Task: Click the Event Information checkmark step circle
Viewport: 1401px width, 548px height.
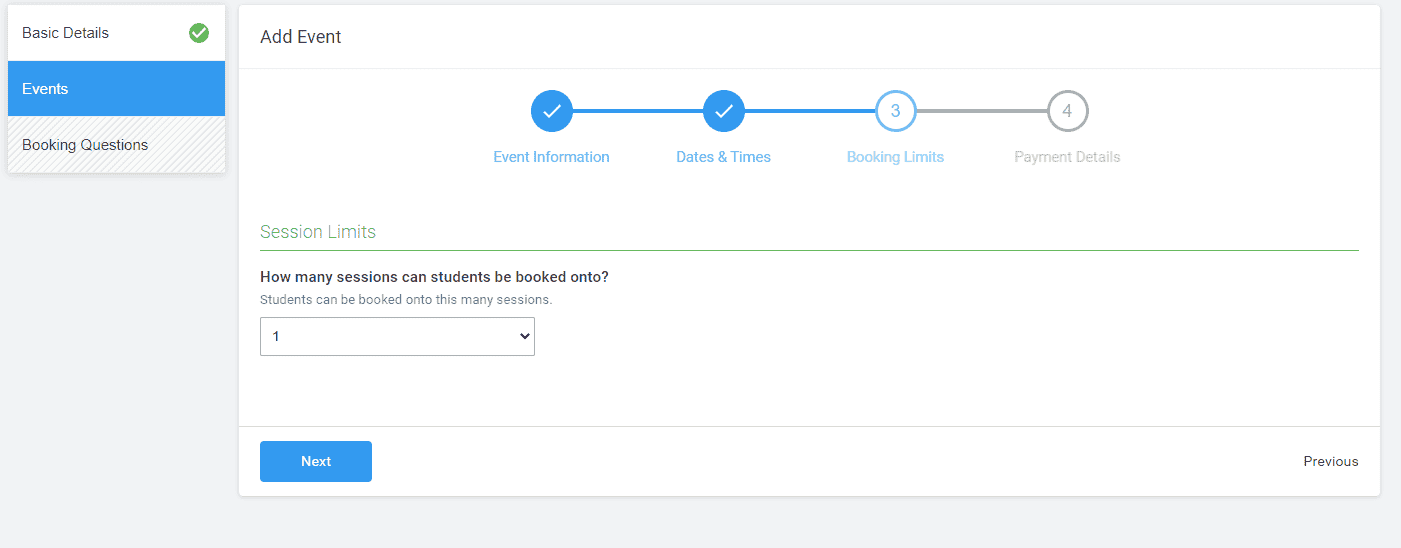Action: coord(551,111)
